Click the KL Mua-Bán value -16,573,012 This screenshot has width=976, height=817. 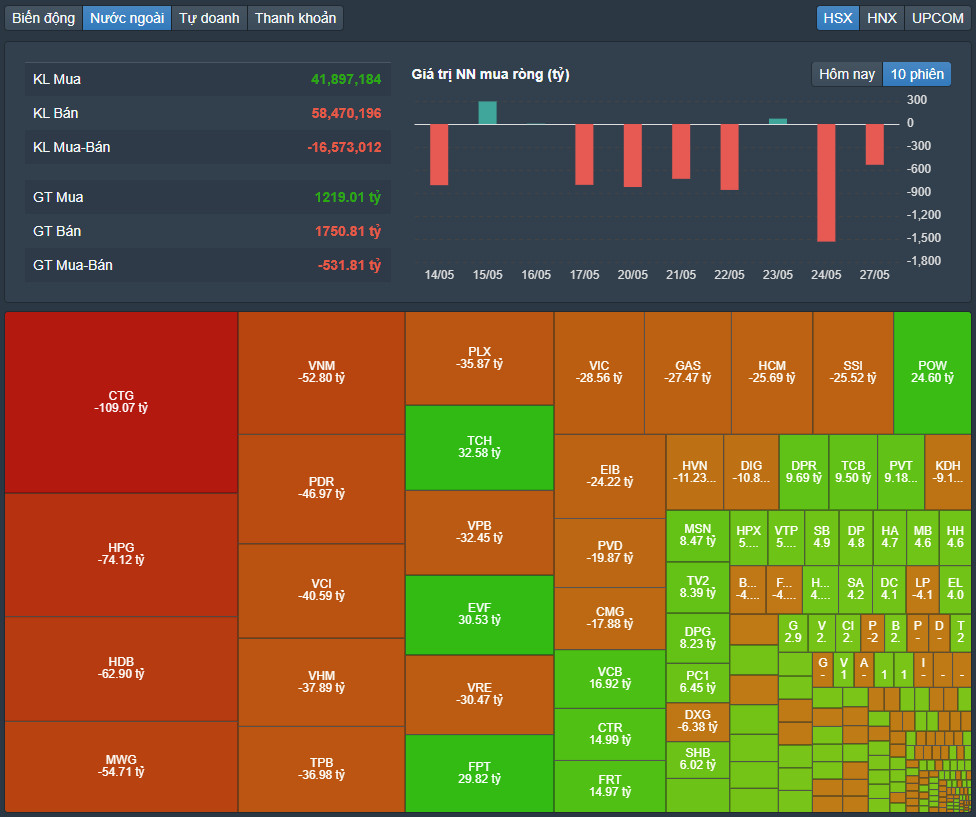344,147
